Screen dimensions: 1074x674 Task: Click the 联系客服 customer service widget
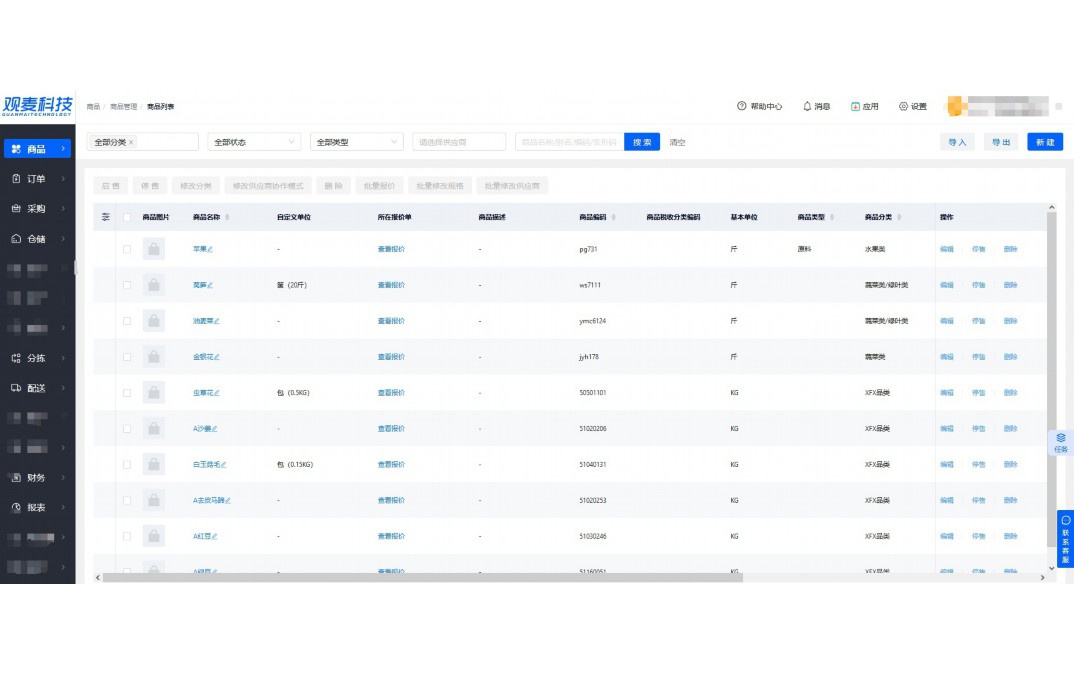(x=1065, y=540)
